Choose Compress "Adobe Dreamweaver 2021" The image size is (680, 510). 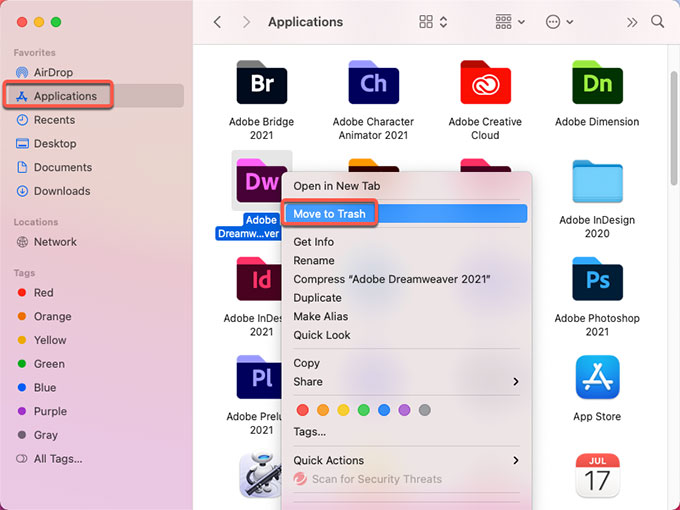406,279
